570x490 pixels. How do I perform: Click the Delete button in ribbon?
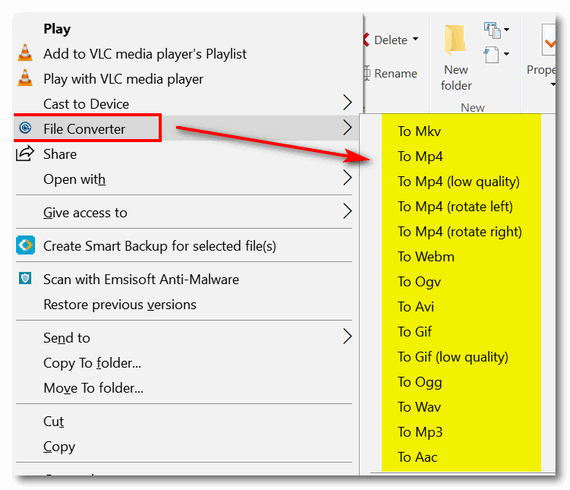point(391,40)
